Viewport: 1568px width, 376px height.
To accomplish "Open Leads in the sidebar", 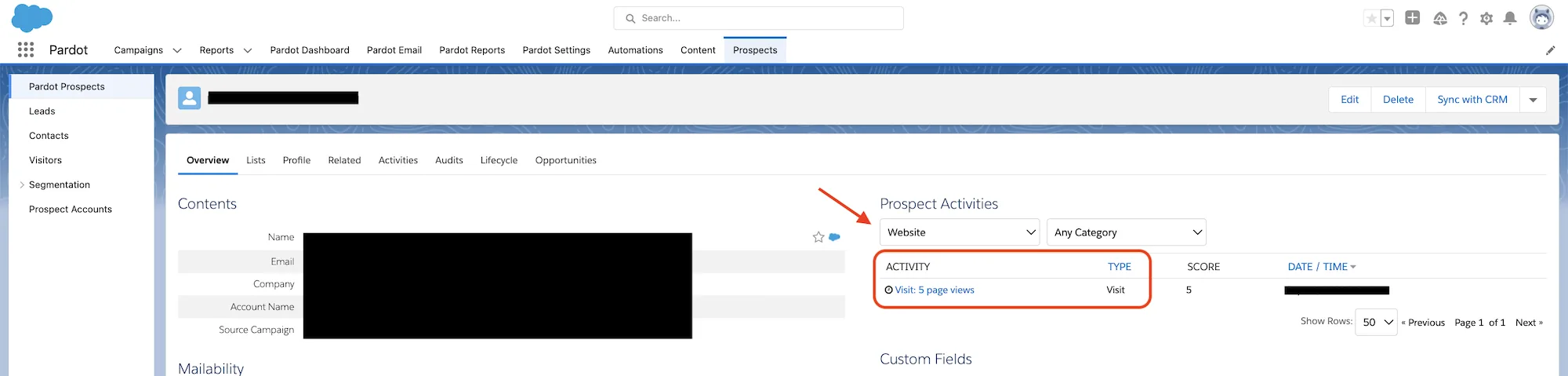I will pos(42,111).
